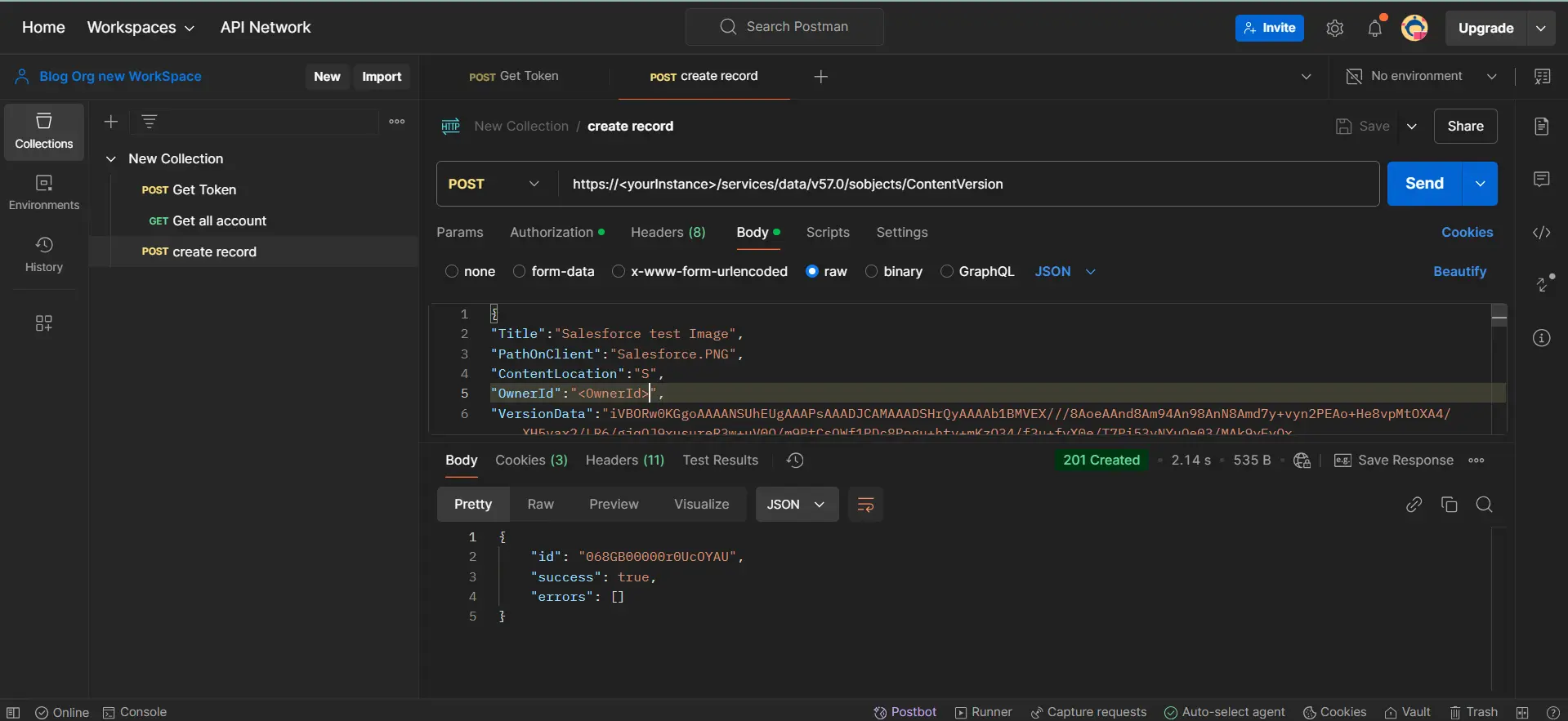1568x721 pixels.
Task: Open the notifications bell
Action: [1375, 28]
